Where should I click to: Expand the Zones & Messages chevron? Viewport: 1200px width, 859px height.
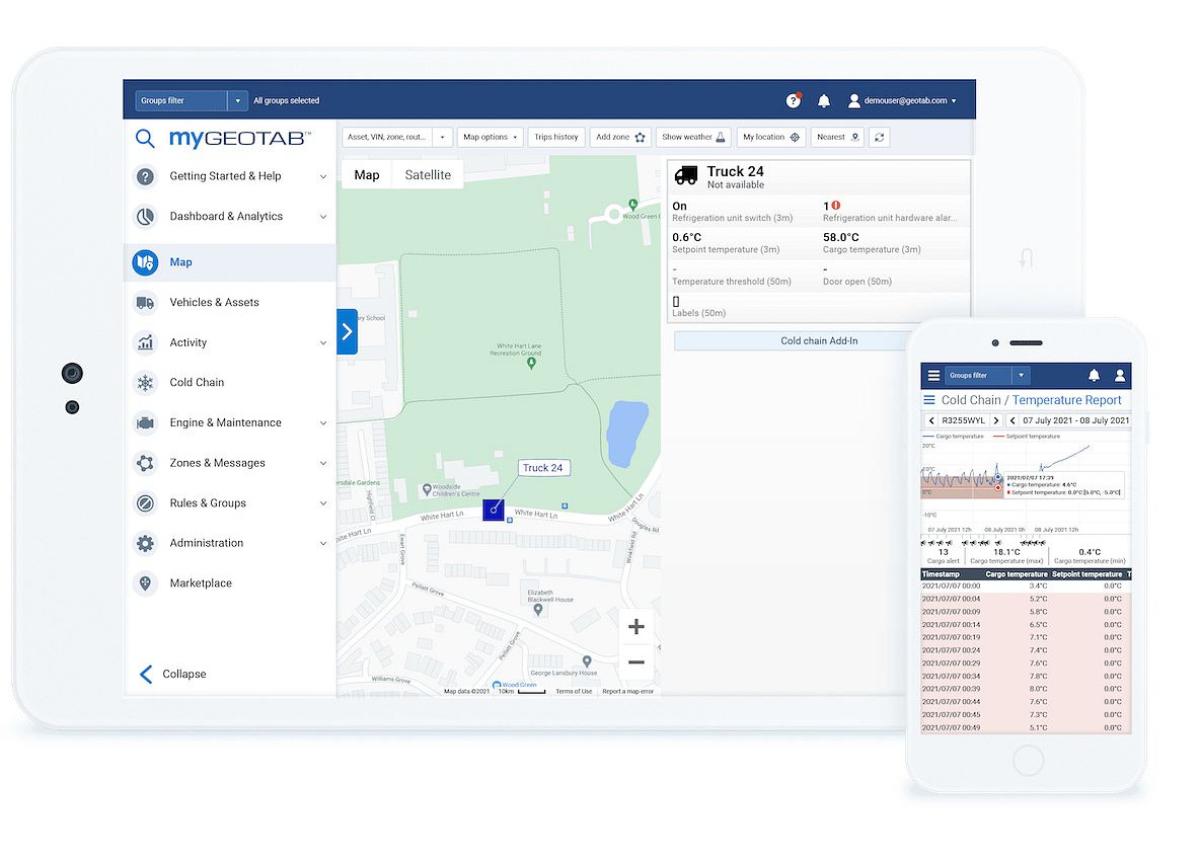323,464
